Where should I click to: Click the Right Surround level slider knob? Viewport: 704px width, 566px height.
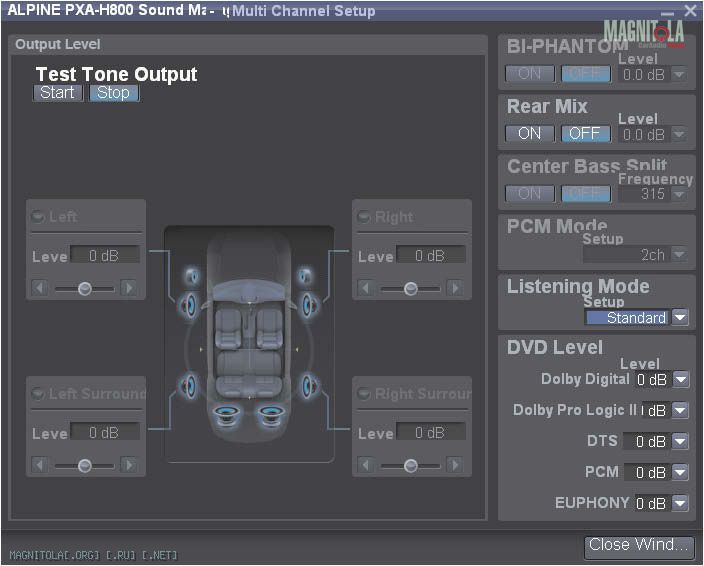point(411,465)
